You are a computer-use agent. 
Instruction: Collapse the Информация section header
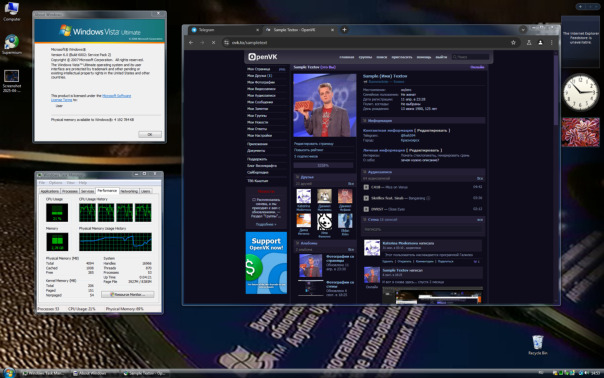tap(423, 121)
